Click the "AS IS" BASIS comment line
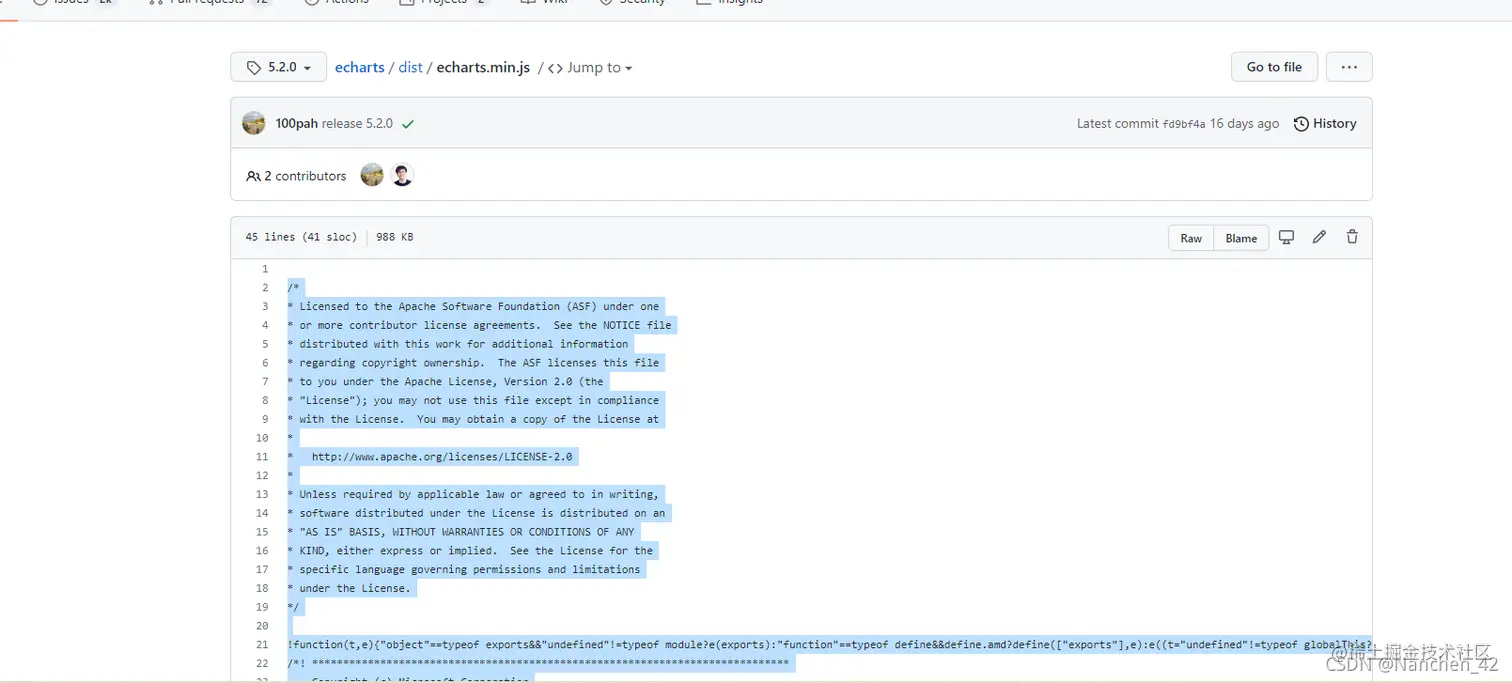Image resolution: width=1512 pixels, height=683 pixels. coord(461,532)
